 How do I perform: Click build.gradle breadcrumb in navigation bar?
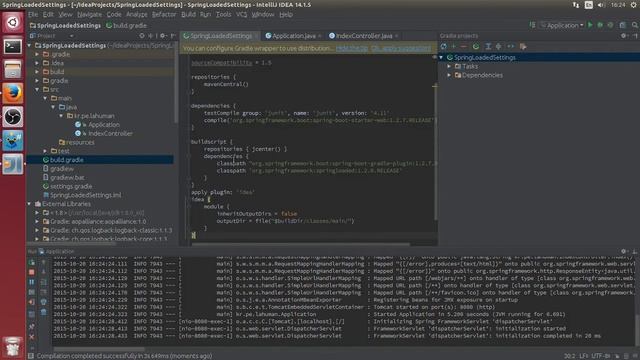[126, 25]
